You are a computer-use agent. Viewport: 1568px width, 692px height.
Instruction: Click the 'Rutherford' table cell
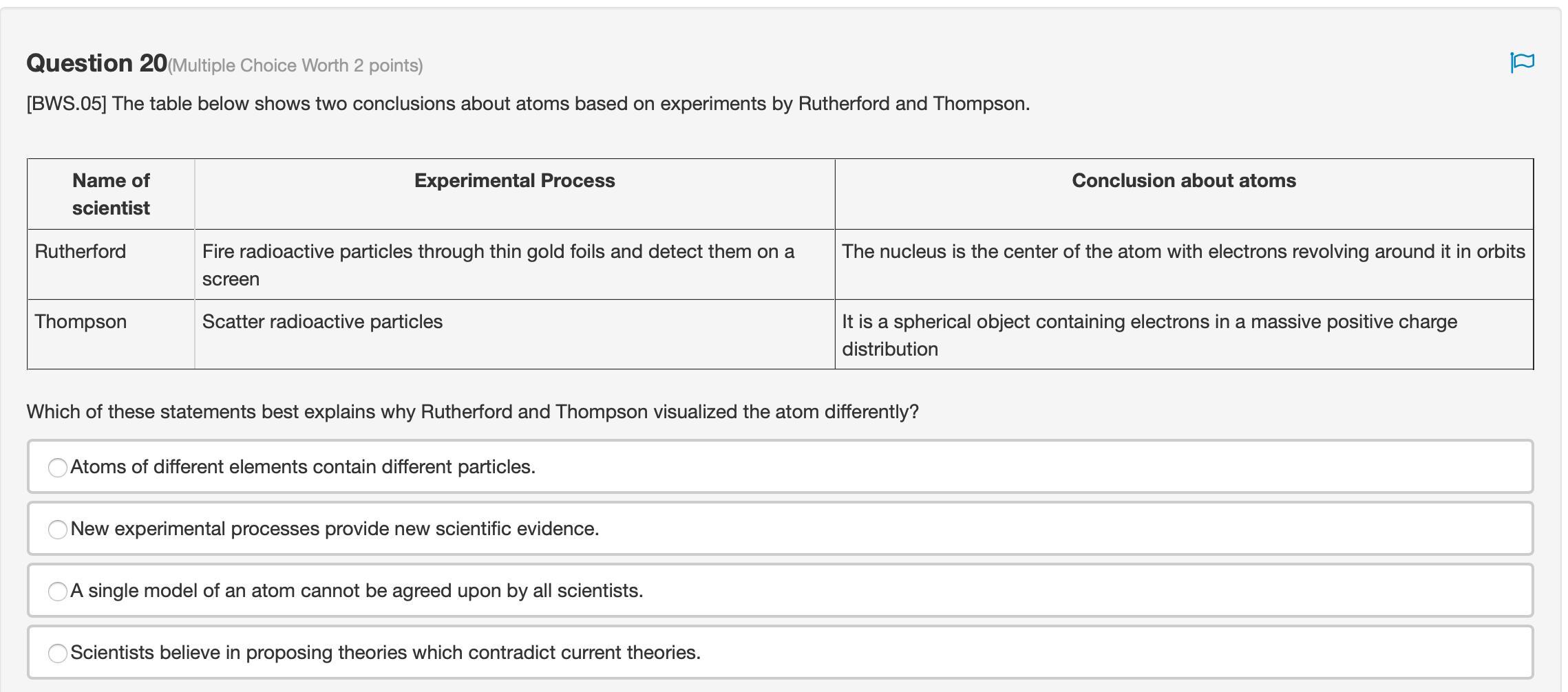(81, 252)
